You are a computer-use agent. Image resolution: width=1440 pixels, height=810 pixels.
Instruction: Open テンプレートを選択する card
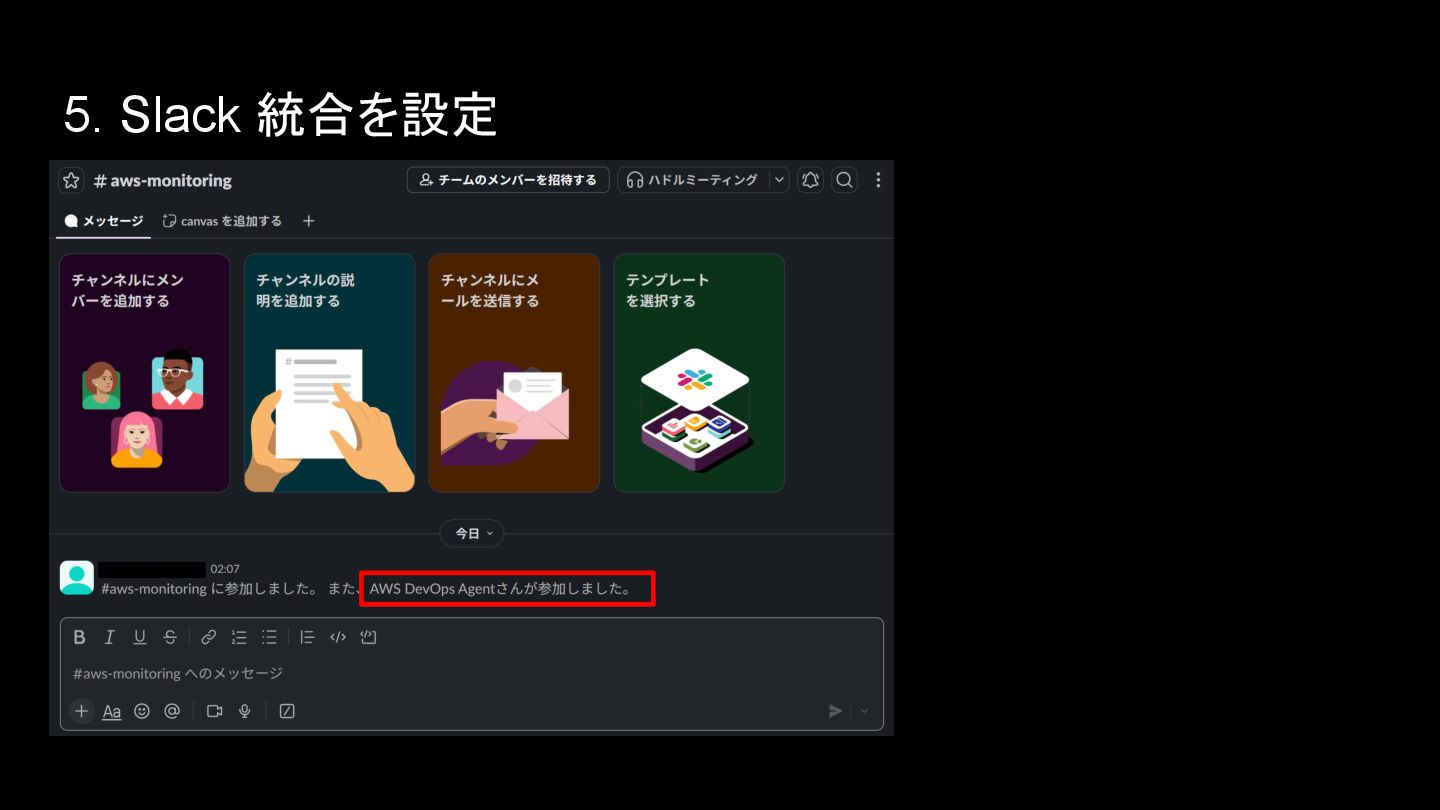[x=699, y=373]
